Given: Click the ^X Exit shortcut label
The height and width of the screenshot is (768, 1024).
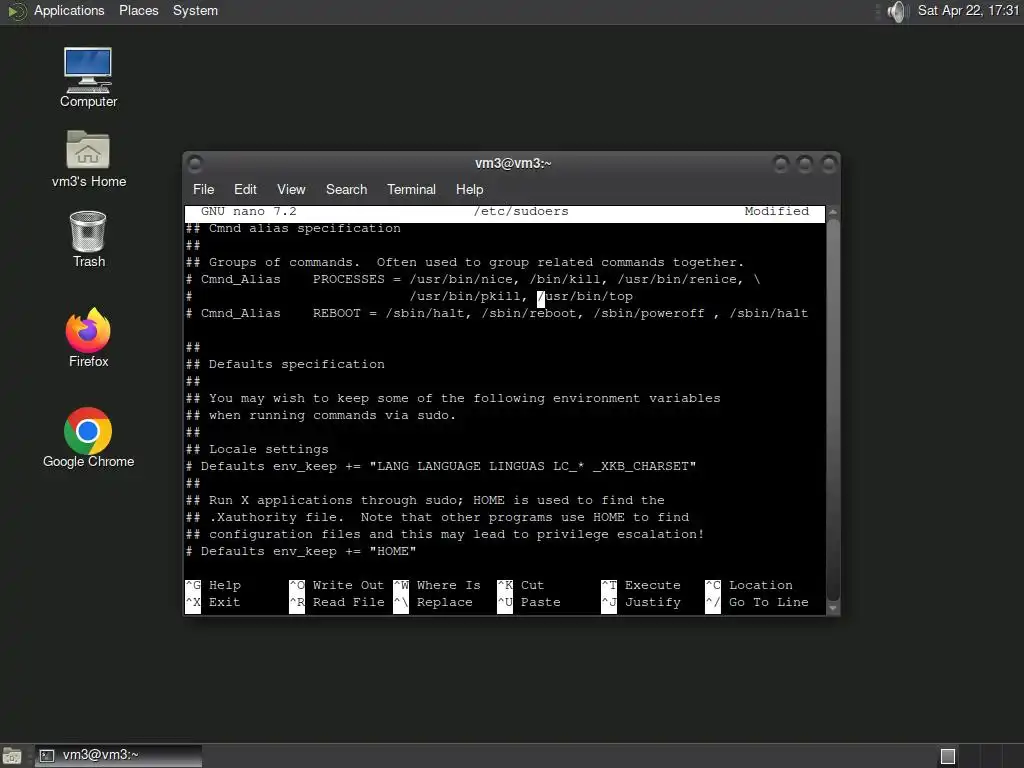Looking at the screenshot, I should (x=213, y=602).
